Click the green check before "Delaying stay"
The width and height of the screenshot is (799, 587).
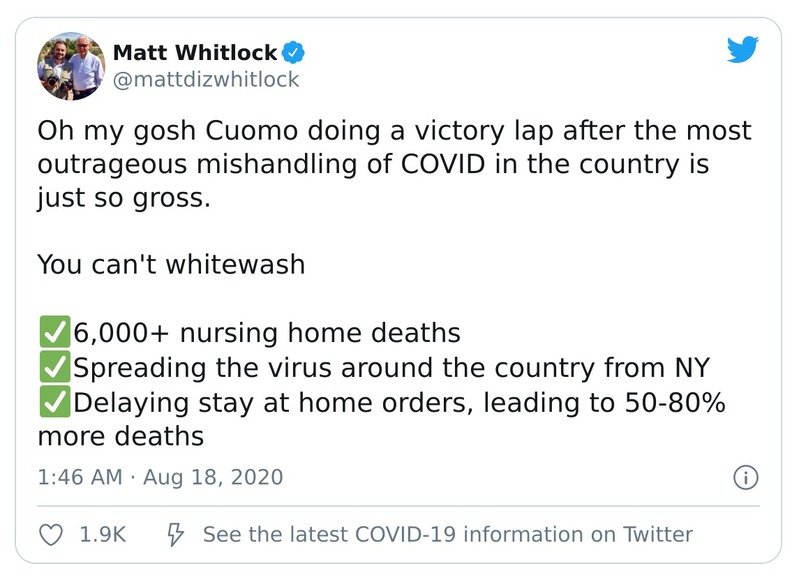pyautogui.click(x=54, y=402)
